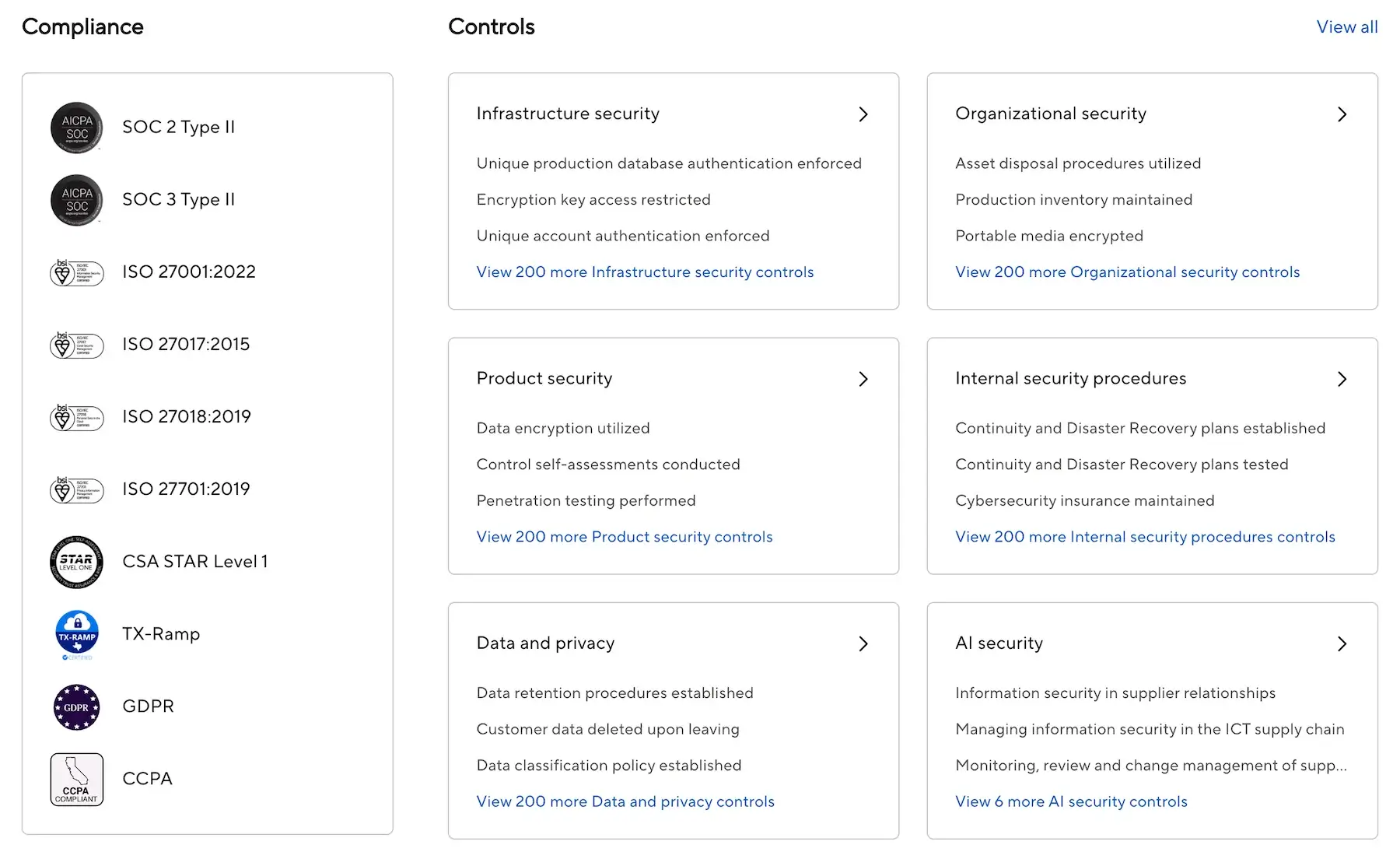Open View all controls link

pyautogui.click(x=1347, y=27)
